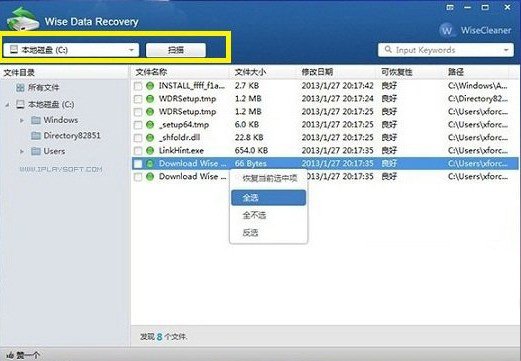Open the WiseCleaner W logo
The height and width of the screenshot is (361, 521).
click(x=447, y=30)
